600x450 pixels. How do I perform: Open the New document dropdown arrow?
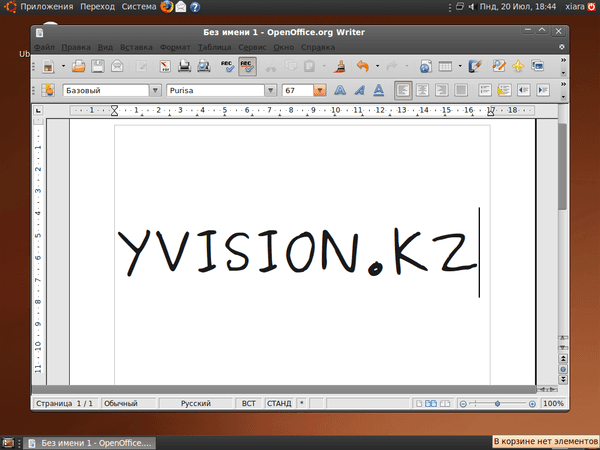pyautogui.click(x=63, y=66)
